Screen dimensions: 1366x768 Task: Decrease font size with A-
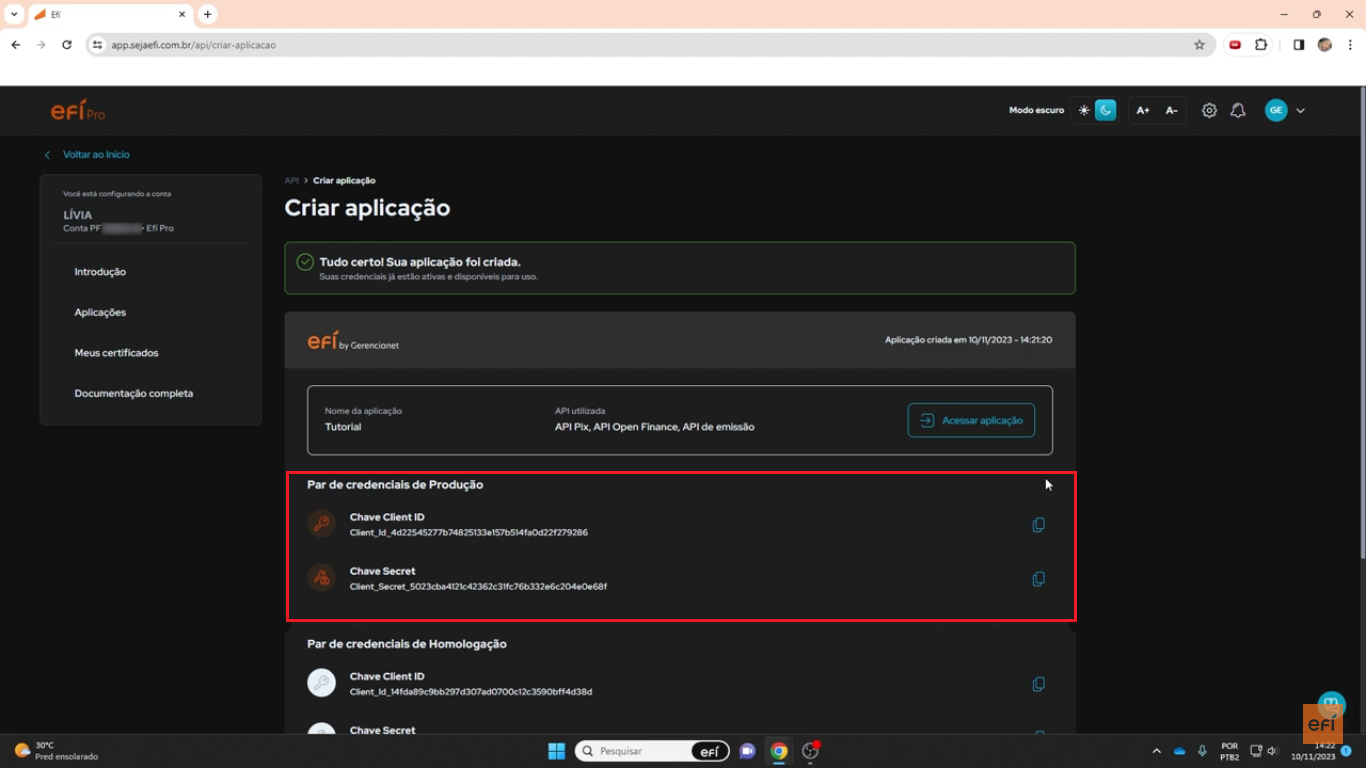1171,110
